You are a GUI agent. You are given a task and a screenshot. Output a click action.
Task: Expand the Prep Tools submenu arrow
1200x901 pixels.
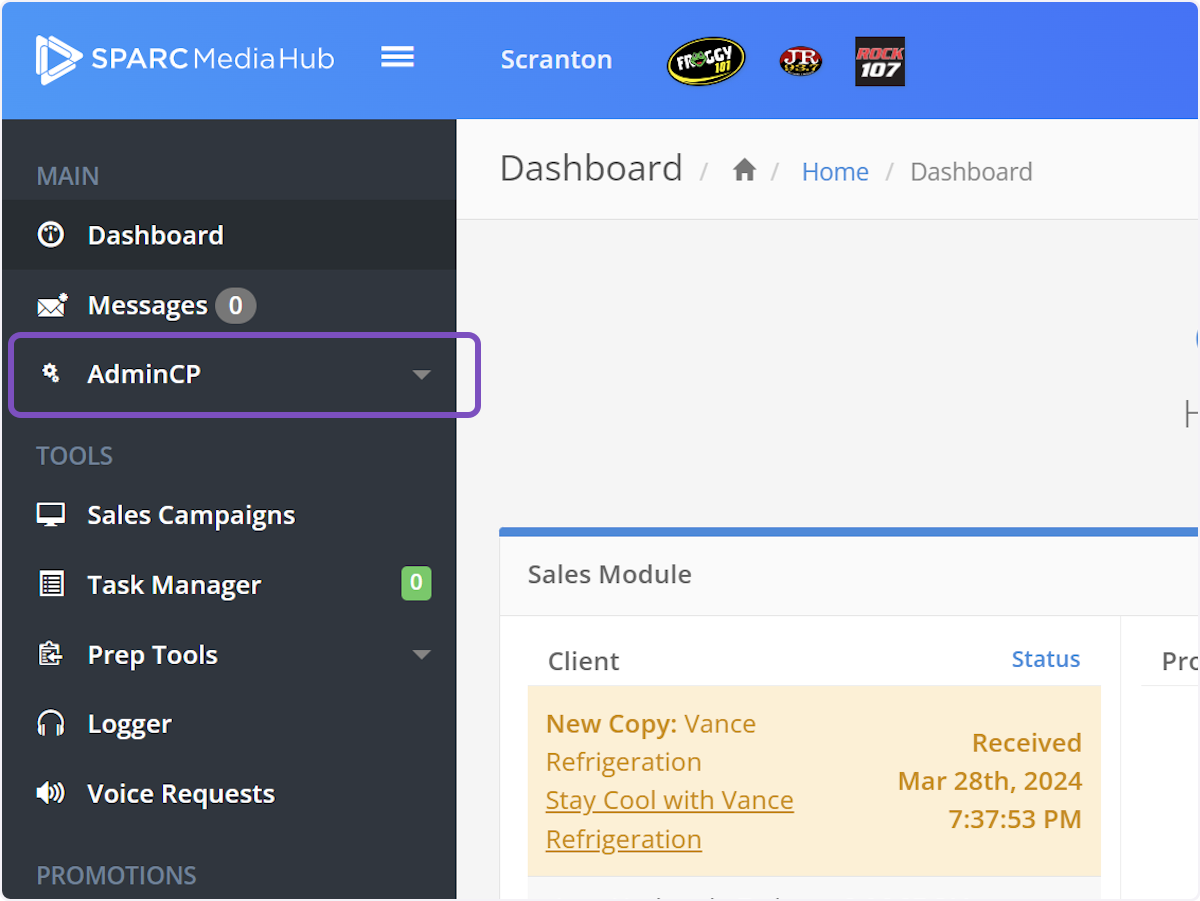click(421, 655)
